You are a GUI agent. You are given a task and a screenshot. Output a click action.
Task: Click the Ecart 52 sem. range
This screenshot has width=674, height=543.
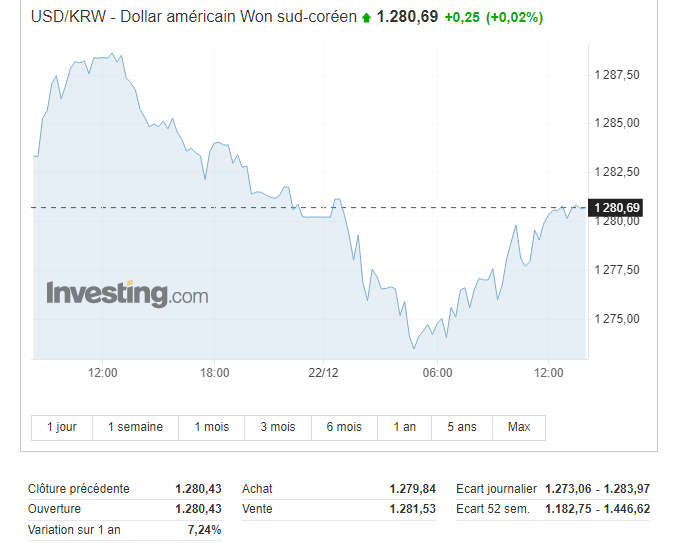pyautogui.click(x=597, y=509)
